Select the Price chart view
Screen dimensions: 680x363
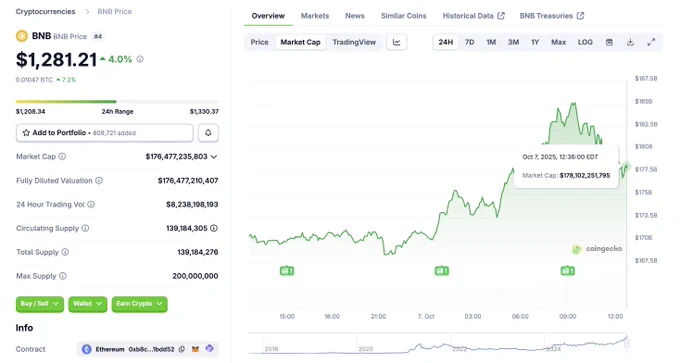point(259,42)
